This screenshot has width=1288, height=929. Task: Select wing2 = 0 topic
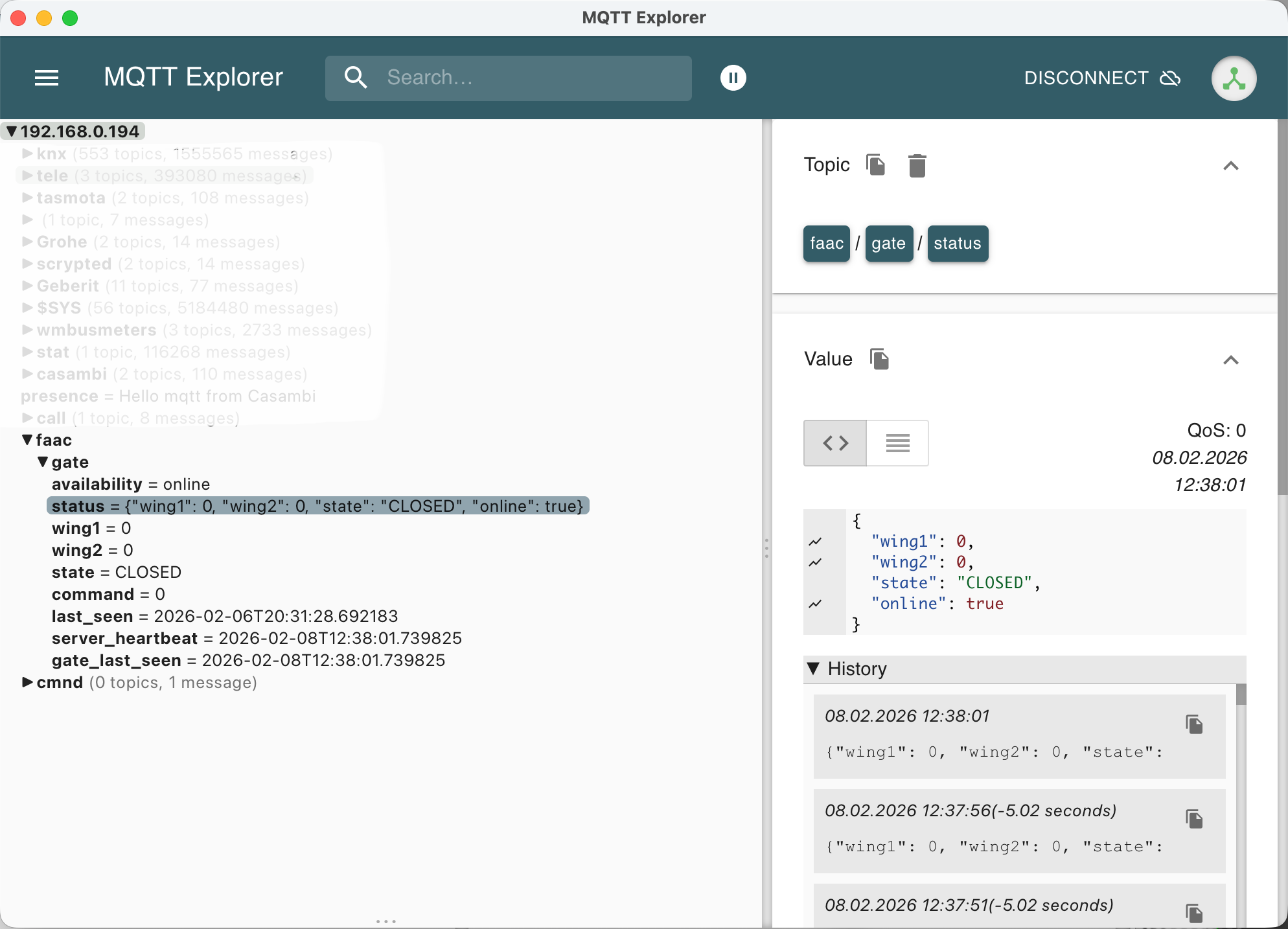pyautogui.click(x=93, y=550)
